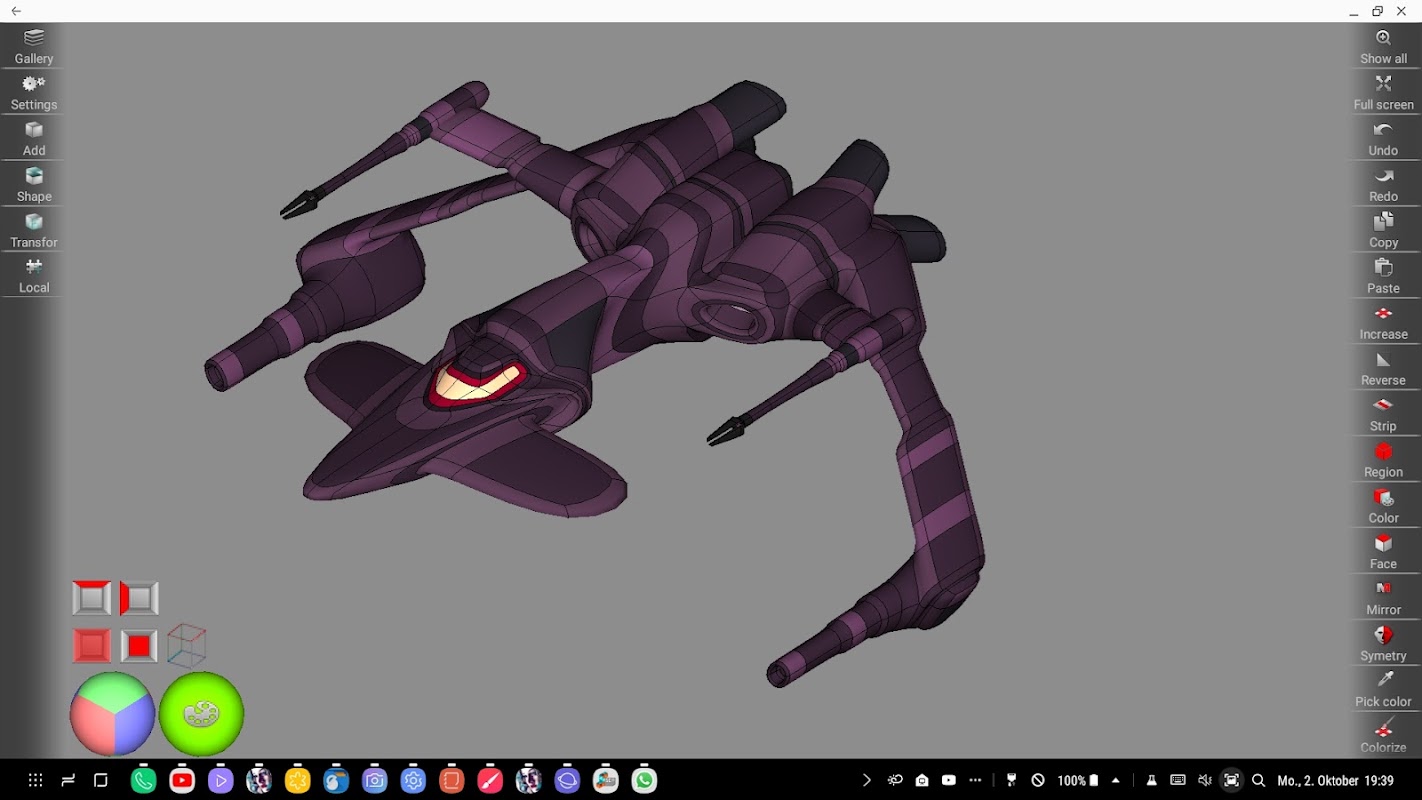Select the Pick color eyedropper
The width and height of the screenshot is (1422, 800).
tap(1383, 690)
